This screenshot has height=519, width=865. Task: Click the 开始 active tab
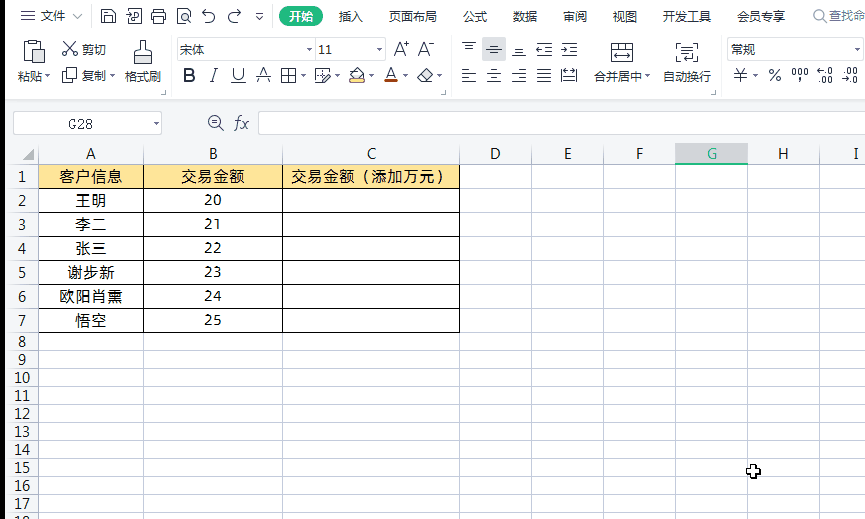click(x=301, y=17)
